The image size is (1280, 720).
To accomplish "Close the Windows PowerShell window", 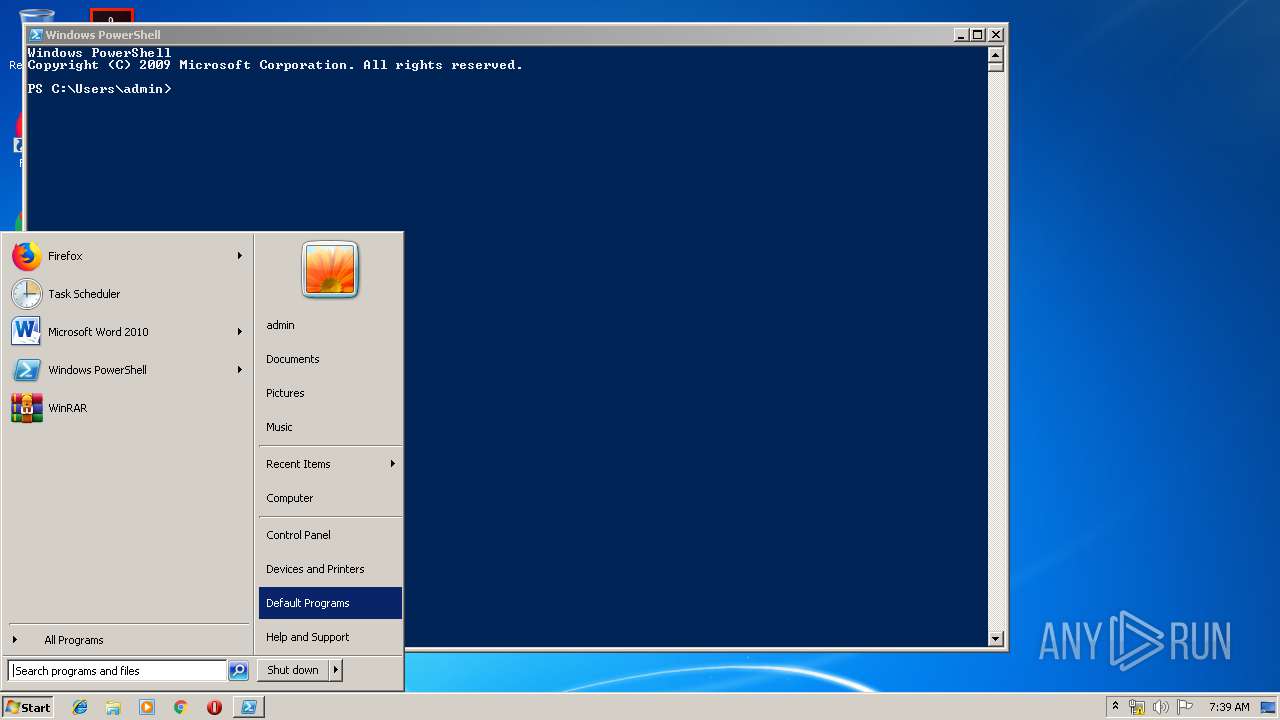I will [995, 34].
